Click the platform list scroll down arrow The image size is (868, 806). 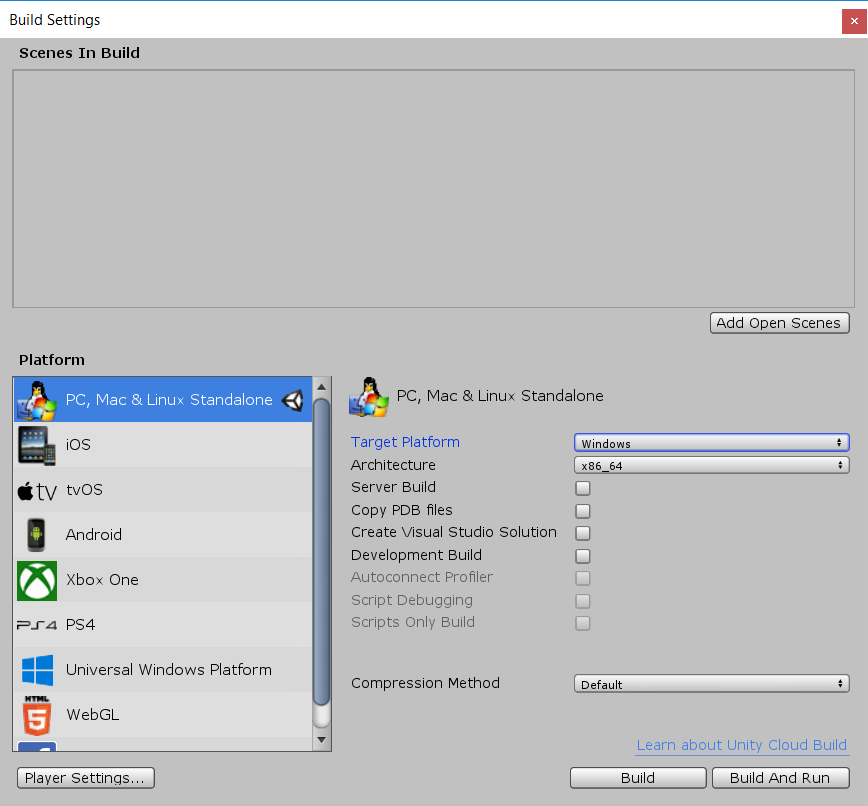point(321,740)
